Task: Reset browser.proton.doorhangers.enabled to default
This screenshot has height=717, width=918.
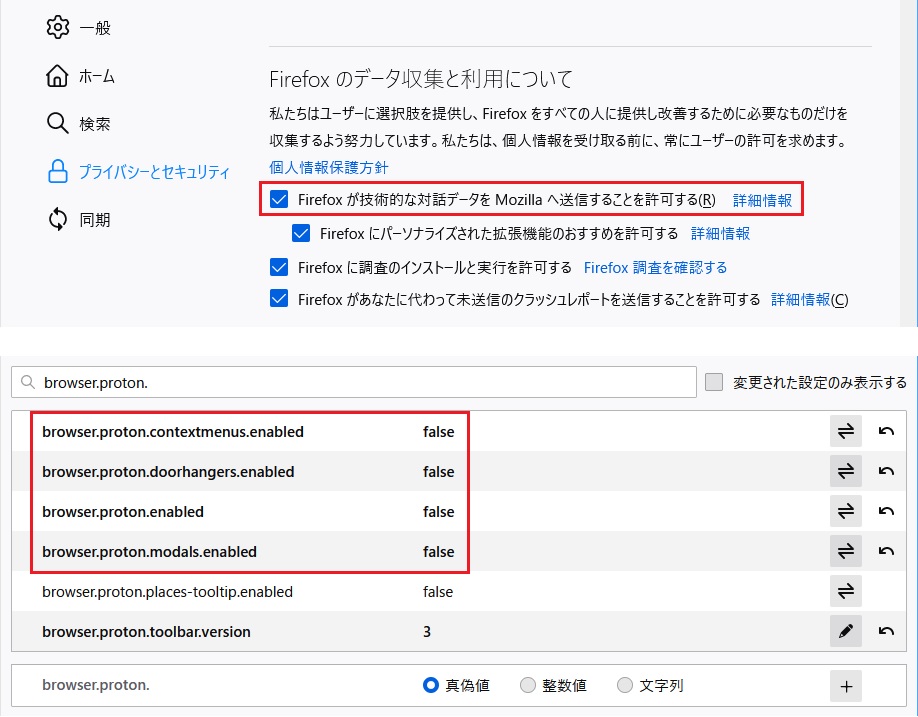Action: 886,472
